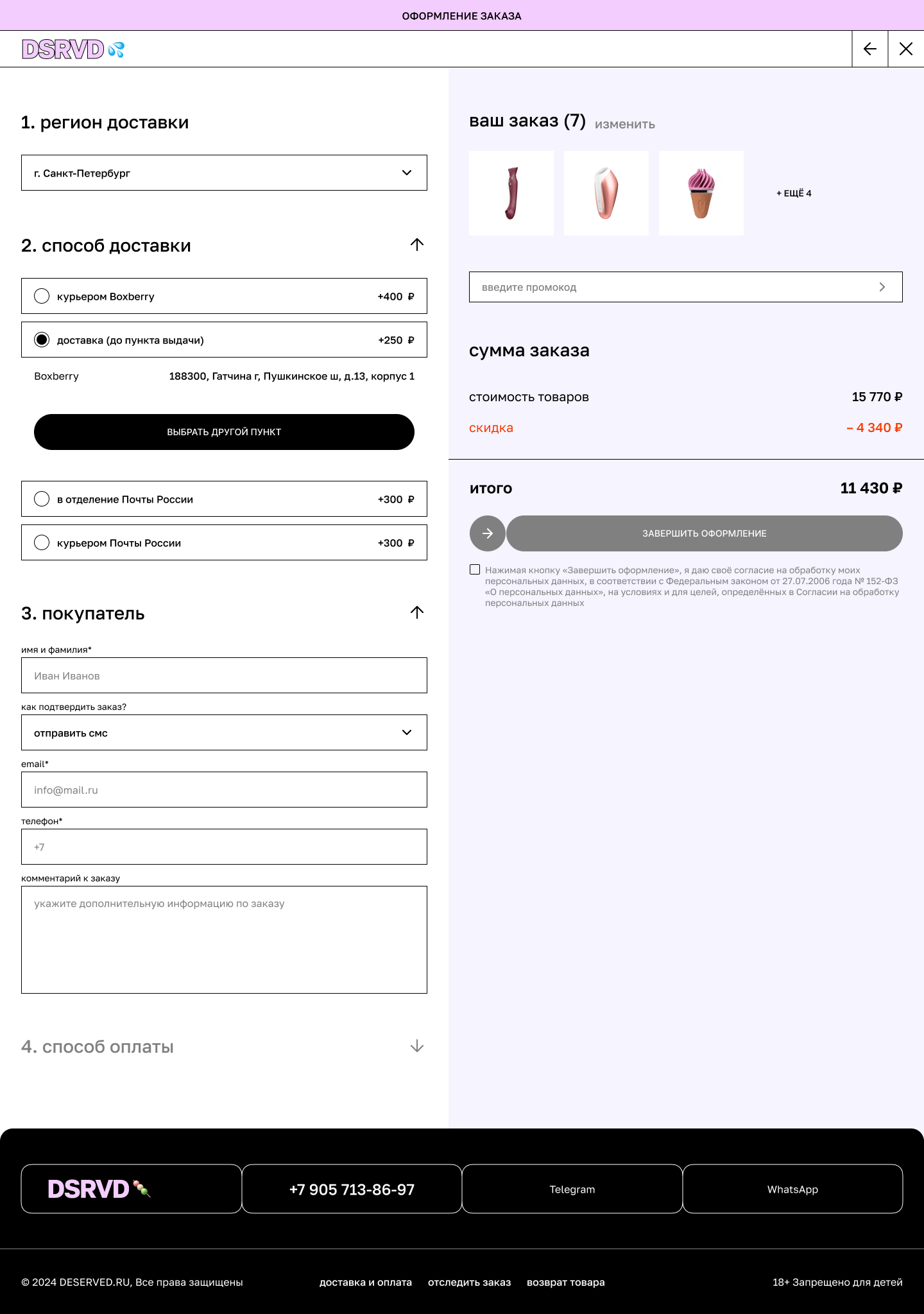Click the promo code apply arrow
Image resolution: width=924 pixels, height=1314 pixels.
coord(882,287)
